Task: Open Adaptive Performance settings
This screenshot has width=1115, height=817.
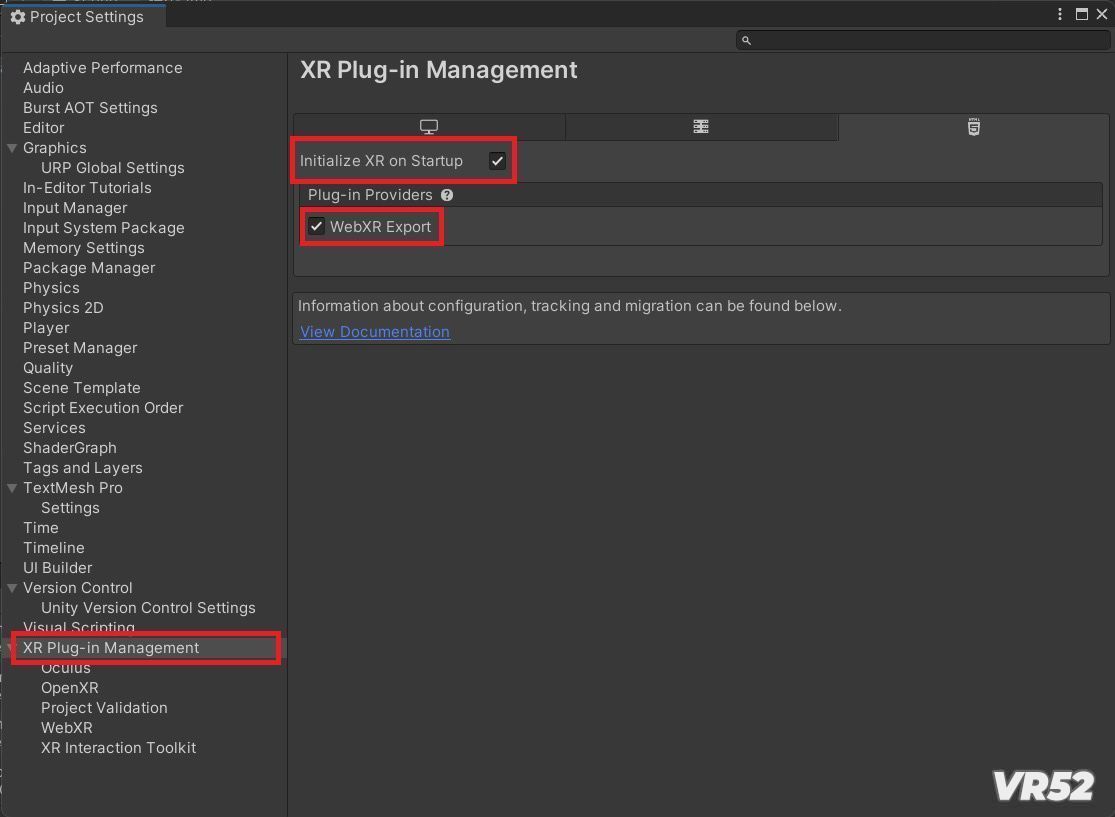Action: (x=102, y=68)
